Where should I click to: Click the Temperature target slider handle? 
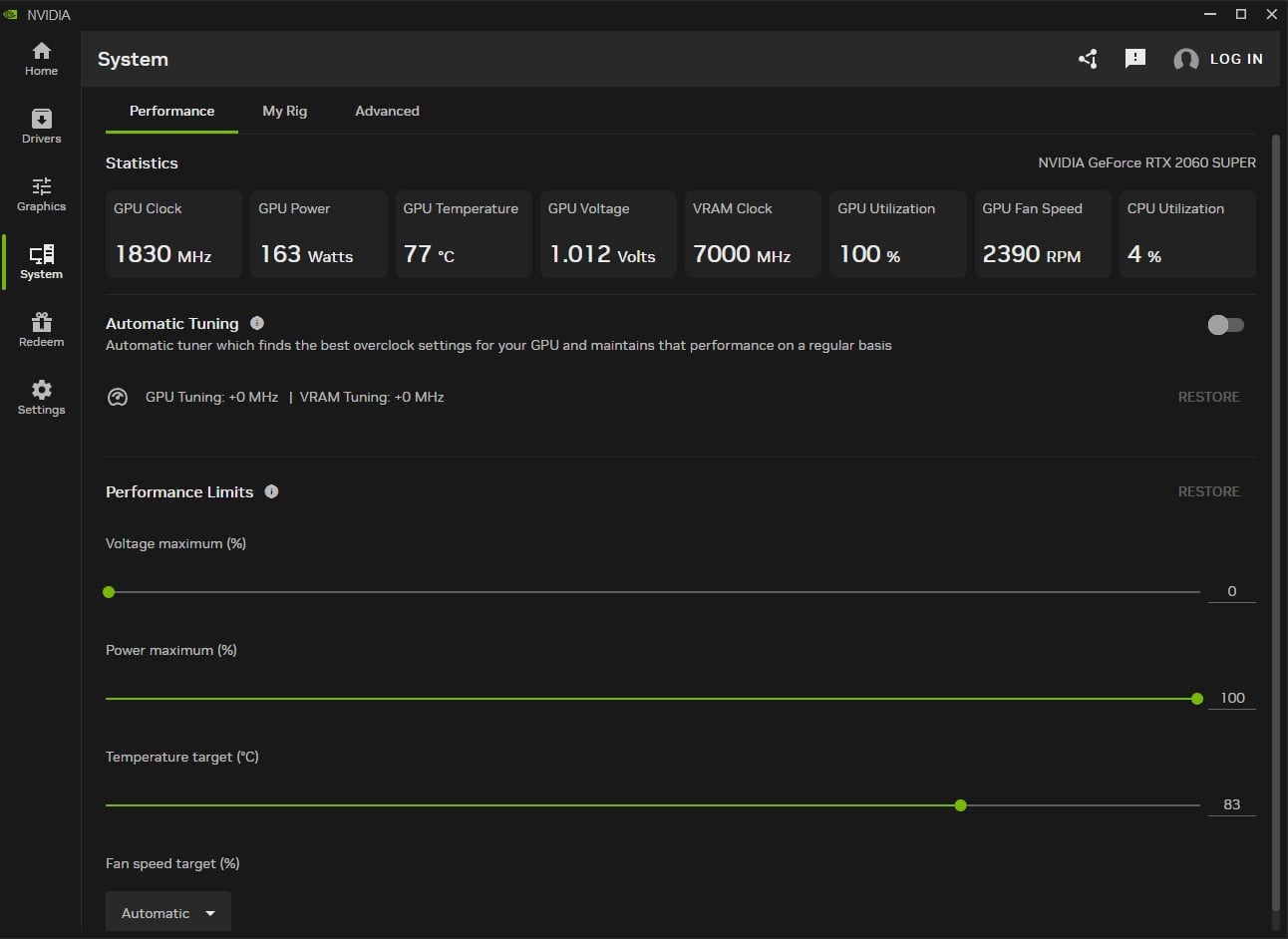[x=960, y=805]
